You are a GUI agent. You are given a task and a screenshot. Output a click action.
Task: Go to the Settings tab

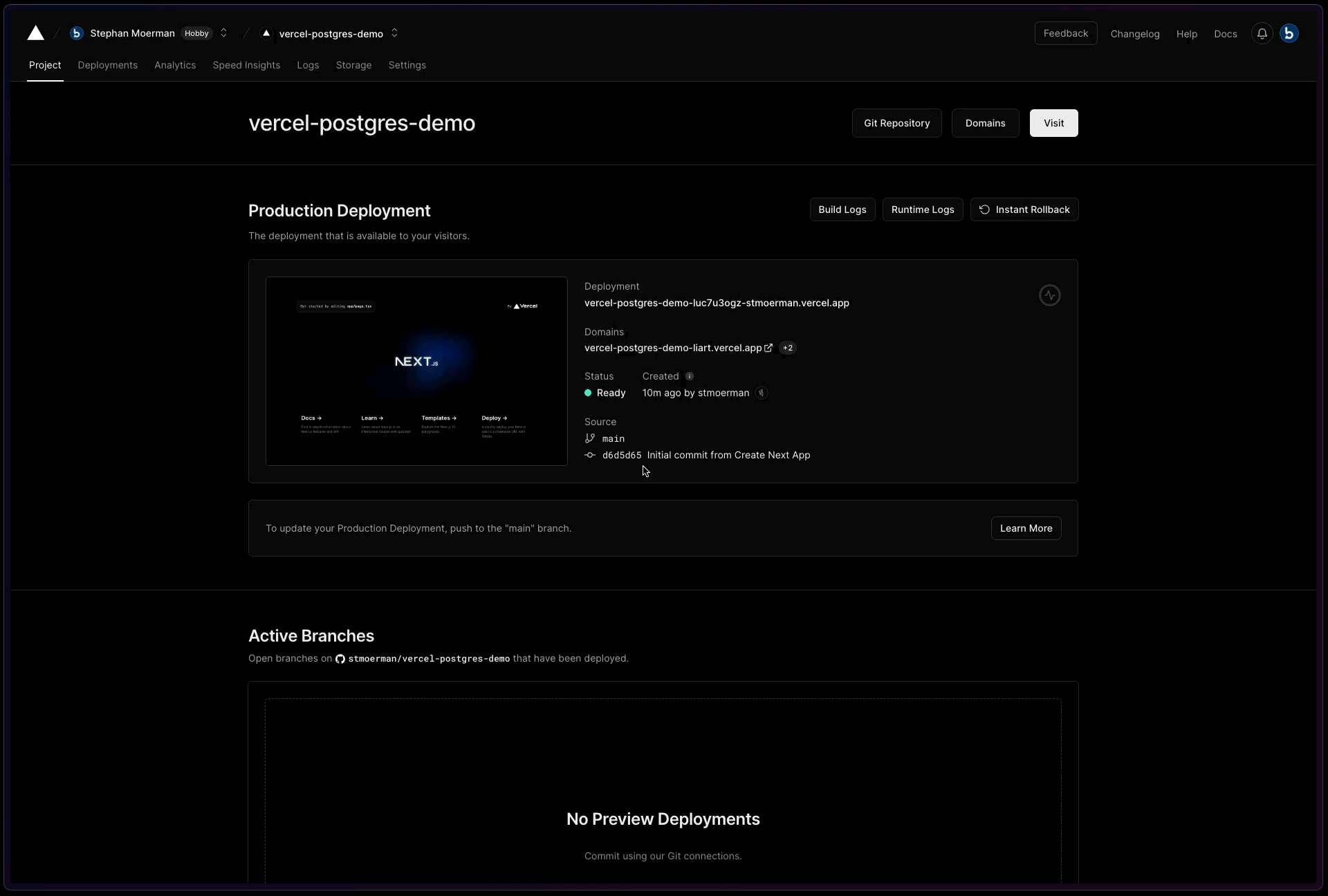(407, 65)
